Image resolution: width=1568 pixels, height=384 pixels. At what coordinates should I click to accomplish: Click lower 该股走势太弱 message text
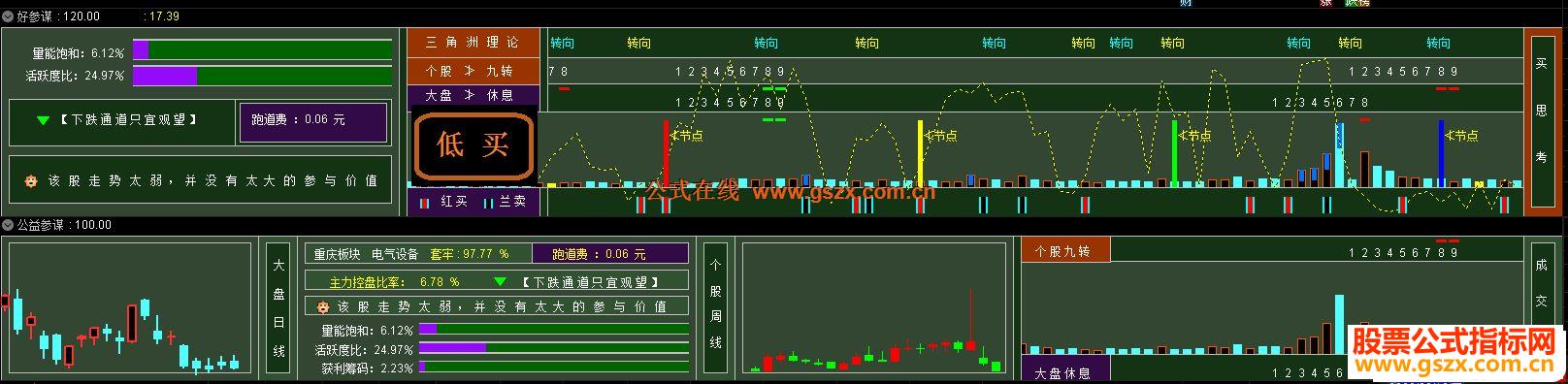502,306
